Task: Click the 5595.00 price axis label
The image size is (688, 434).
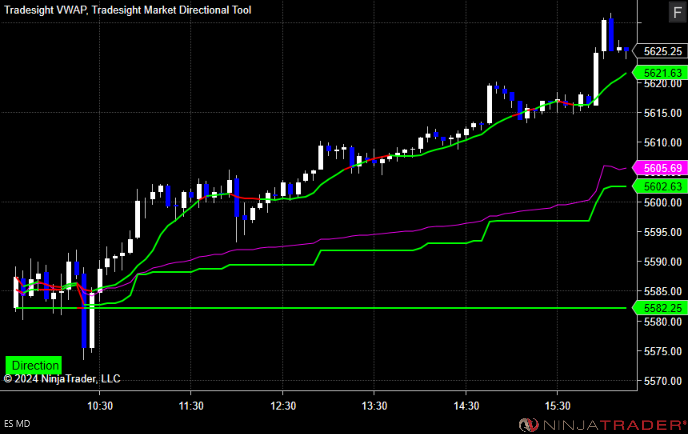Action: point(663,232)
